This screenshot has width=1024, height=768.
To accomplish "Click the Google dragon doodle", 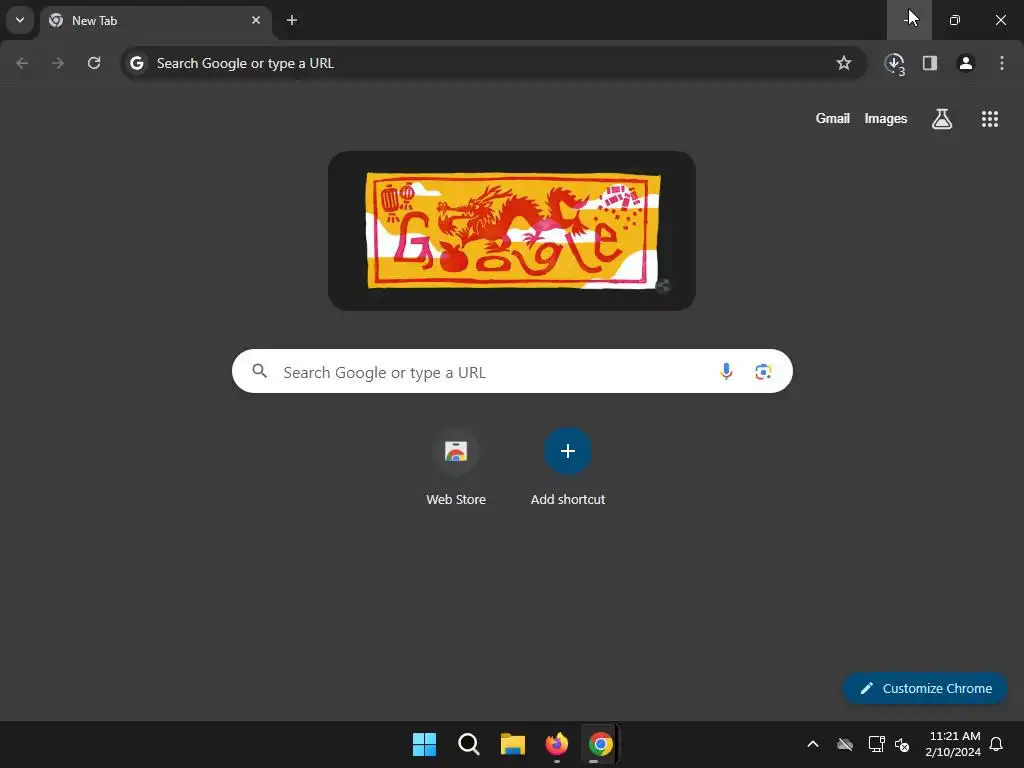I will (513, 231).
